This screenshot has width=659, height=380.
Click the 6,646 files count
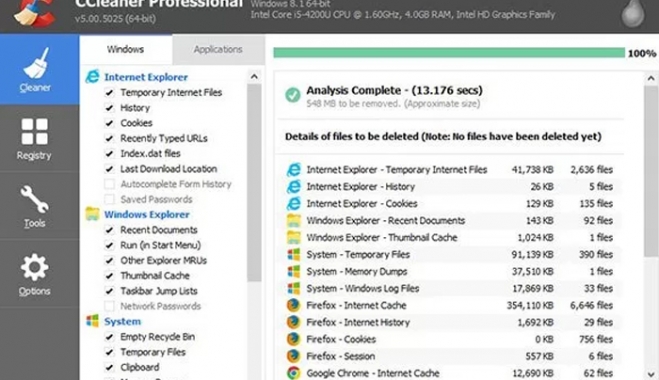tap(591, 305)
